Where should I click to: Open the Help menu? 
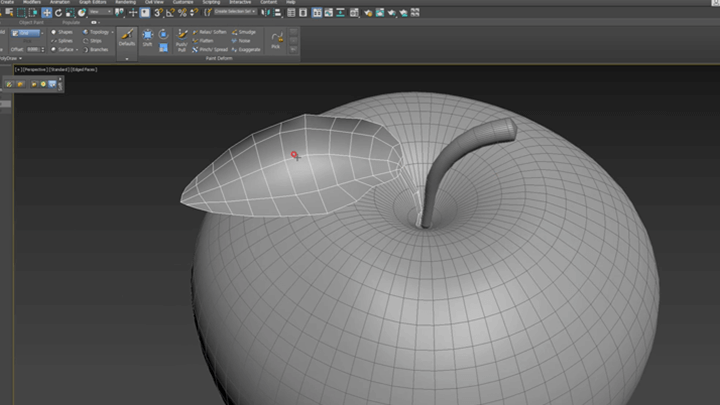[x=291, y=2]
